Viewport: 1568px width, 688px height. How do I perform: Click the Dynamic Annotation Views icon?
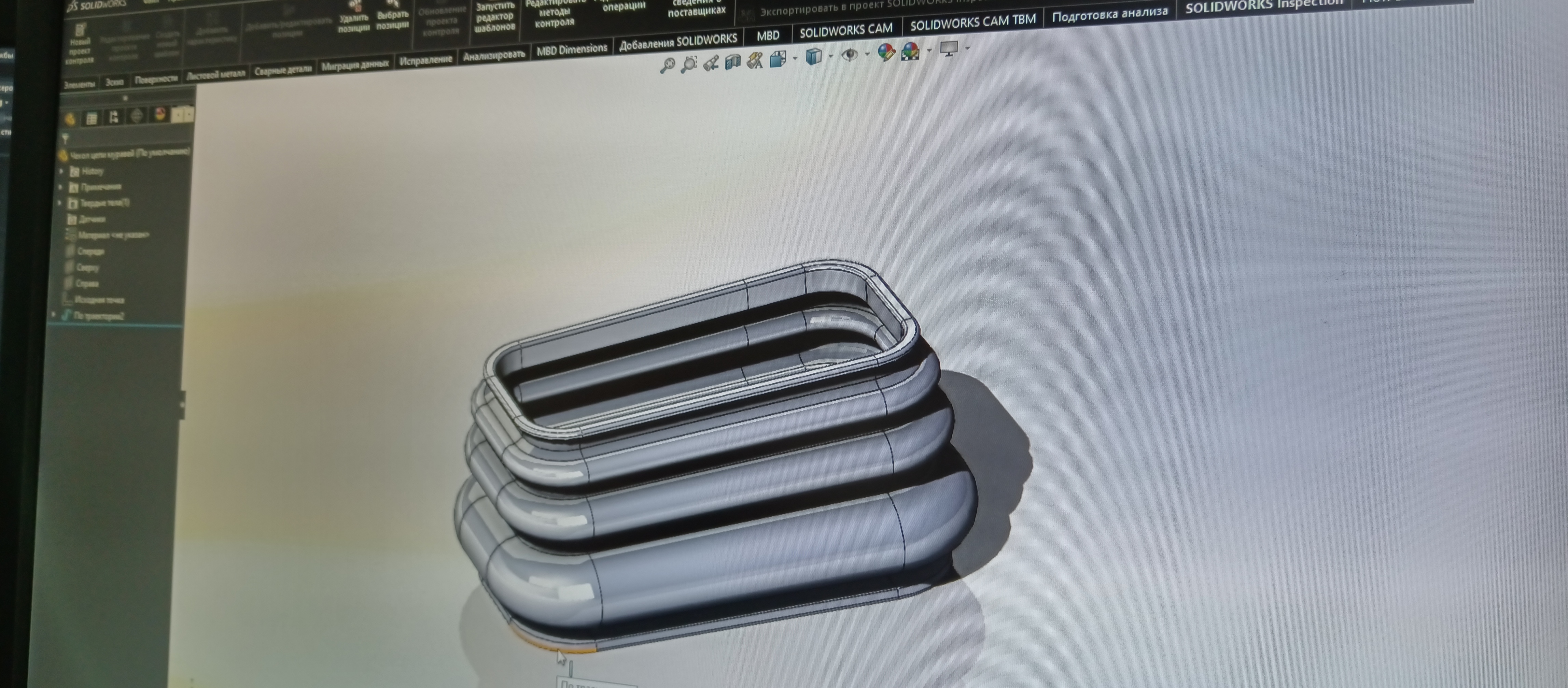755,60
